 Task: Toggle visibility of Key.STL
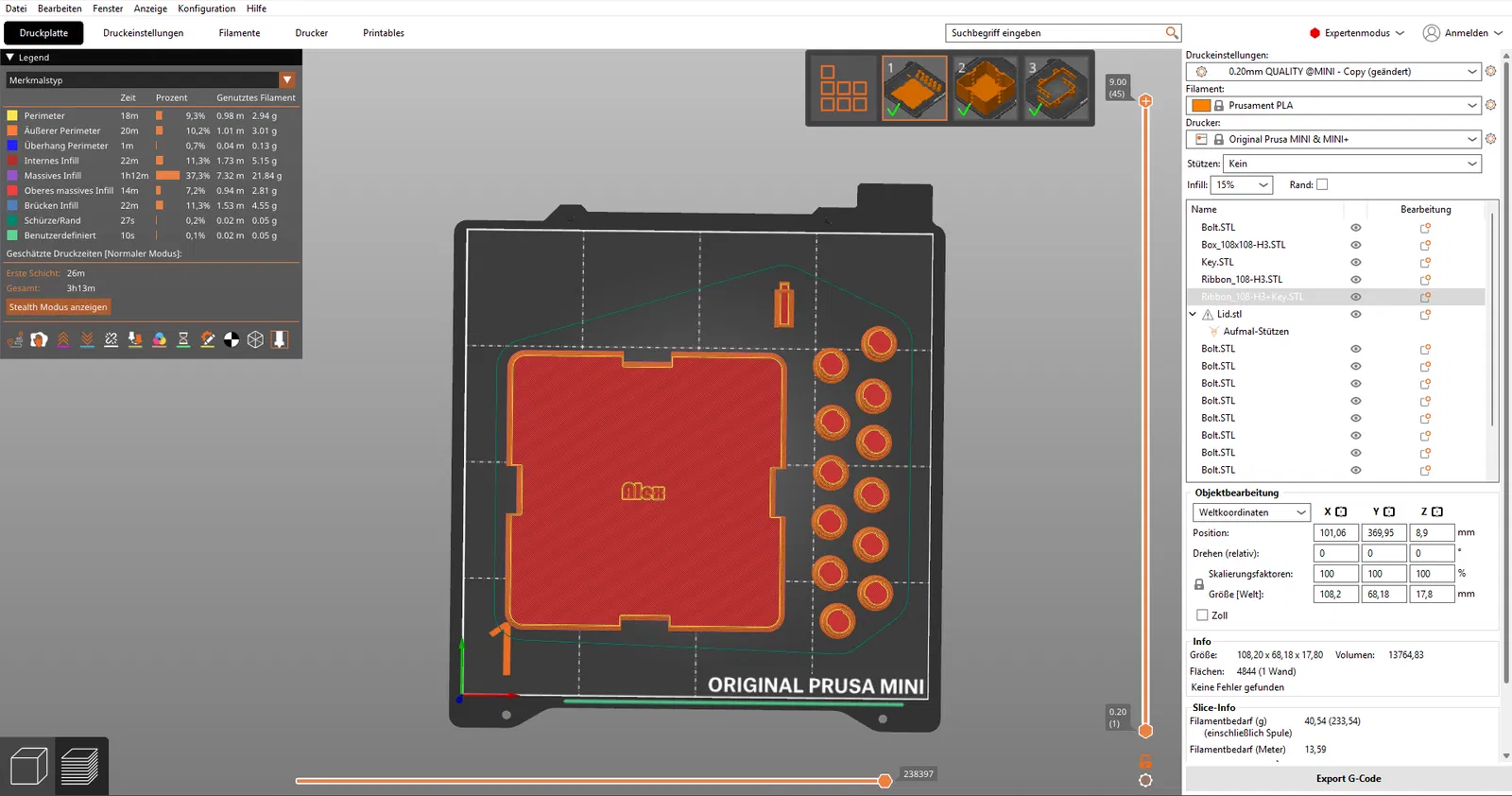coord(1356,262)
